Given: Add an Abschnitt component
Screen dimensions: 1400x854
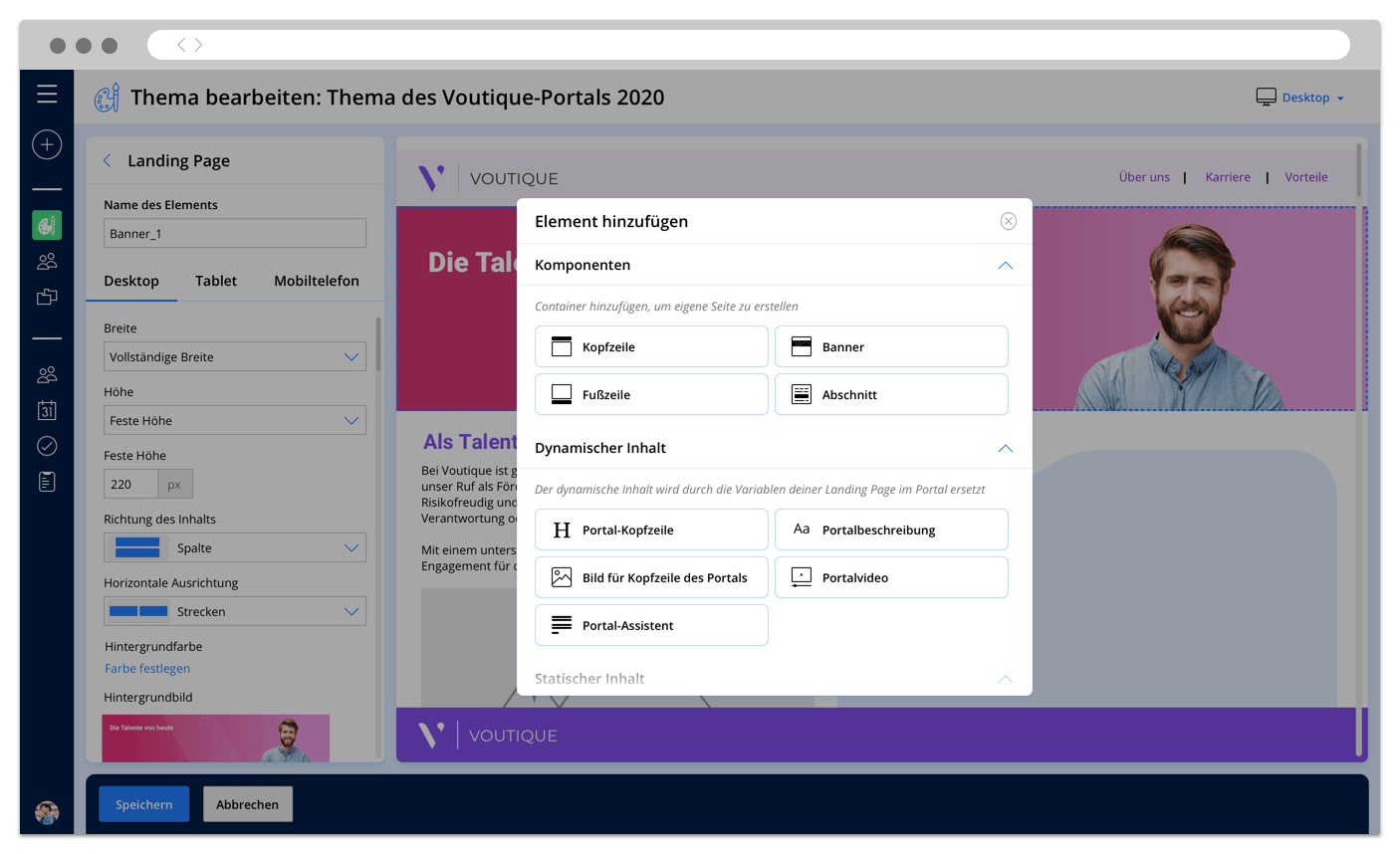Looking at the screenshot, I should (x=891, y=394).
